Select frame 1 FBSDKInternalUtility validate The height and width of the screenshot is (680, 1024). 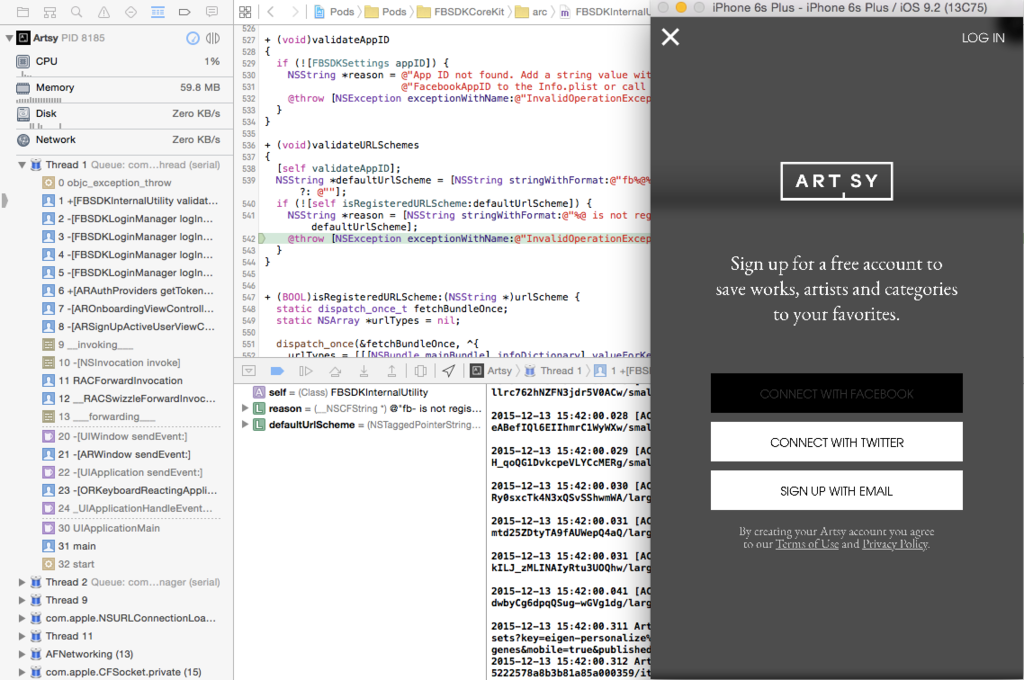(x=131, y=201)
